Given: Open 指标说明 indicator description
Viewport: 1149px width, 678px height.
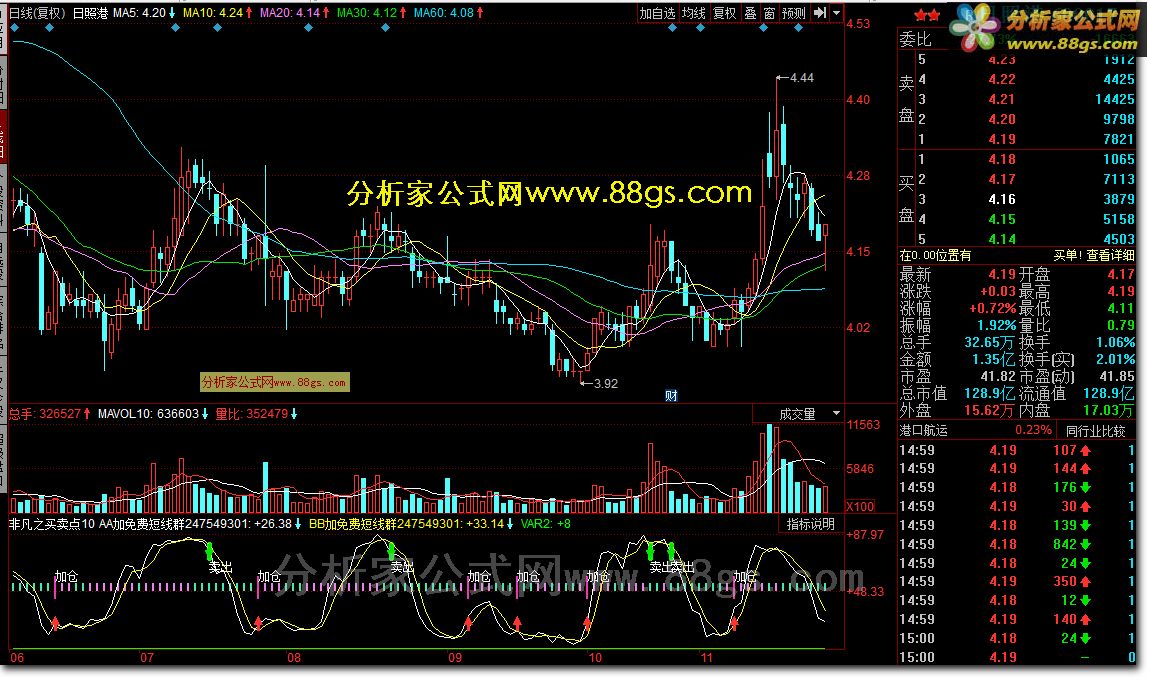Looking at the screenshot, I should tap(810, 523).
